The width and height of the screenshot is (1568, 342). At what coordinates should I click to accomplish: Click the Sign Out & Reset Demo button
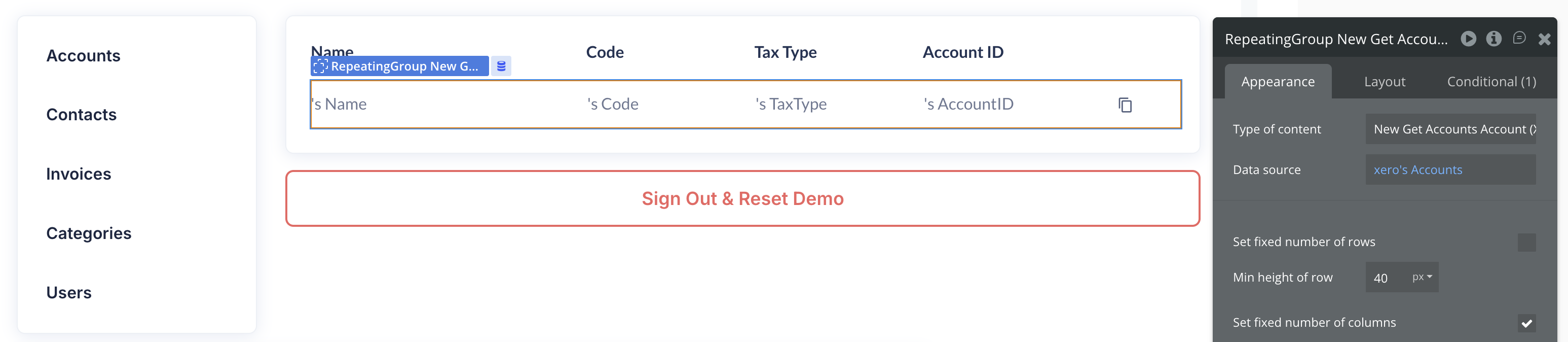(x=742, y=199)
